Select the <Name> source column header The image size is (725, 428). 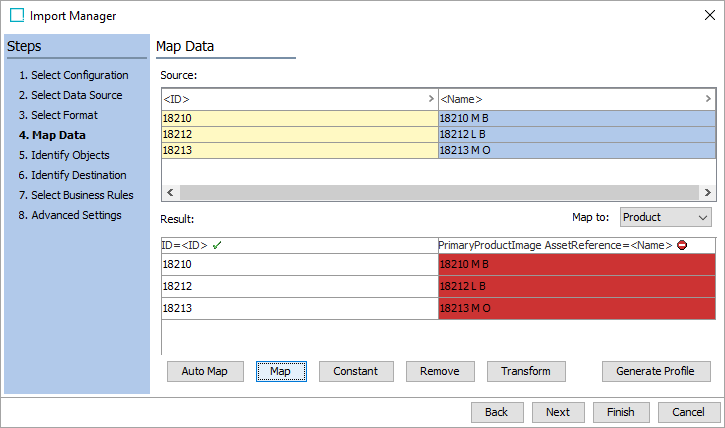click(x=577, y=99)
